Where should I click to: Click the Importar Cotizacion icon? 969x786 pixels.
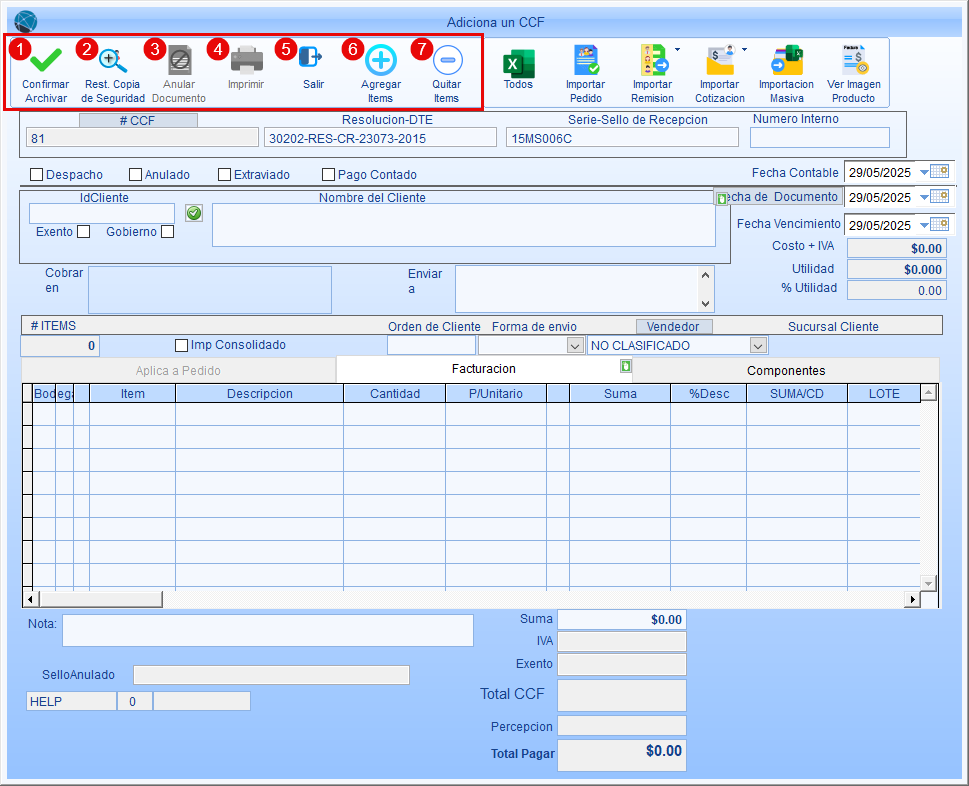point(721,60)
